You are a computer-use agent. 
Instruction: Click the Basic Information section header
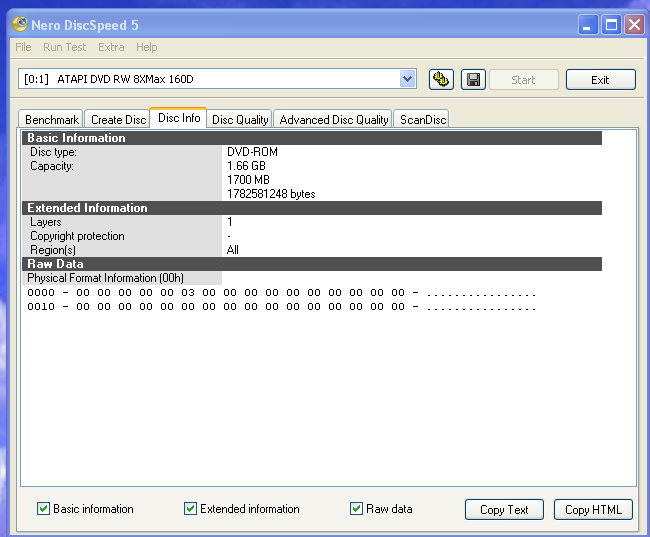pyautogui.click(x=312, y=138)
